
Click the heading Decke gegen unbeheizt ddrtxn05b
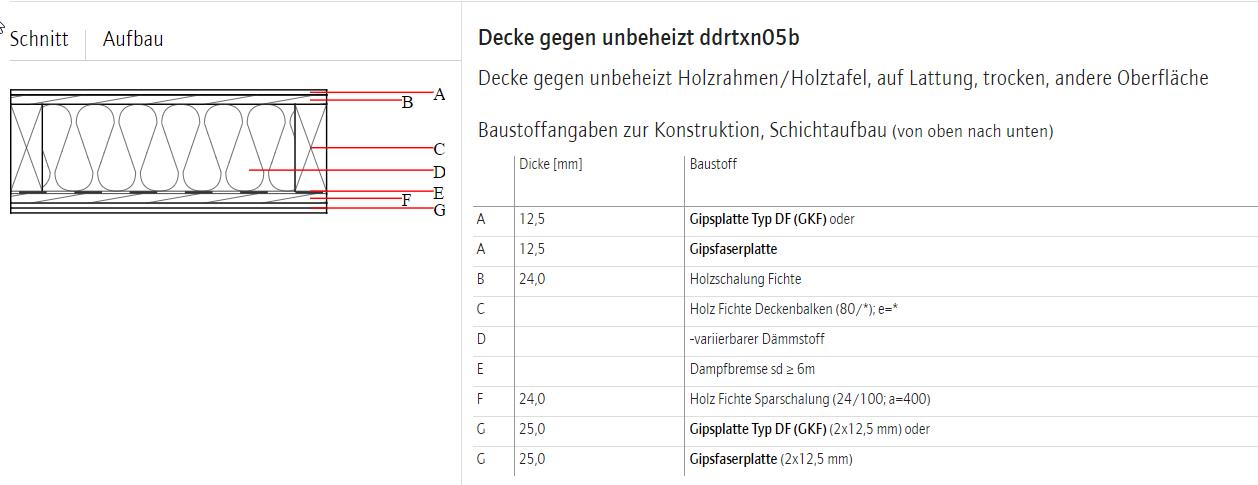tap(639, 38)
